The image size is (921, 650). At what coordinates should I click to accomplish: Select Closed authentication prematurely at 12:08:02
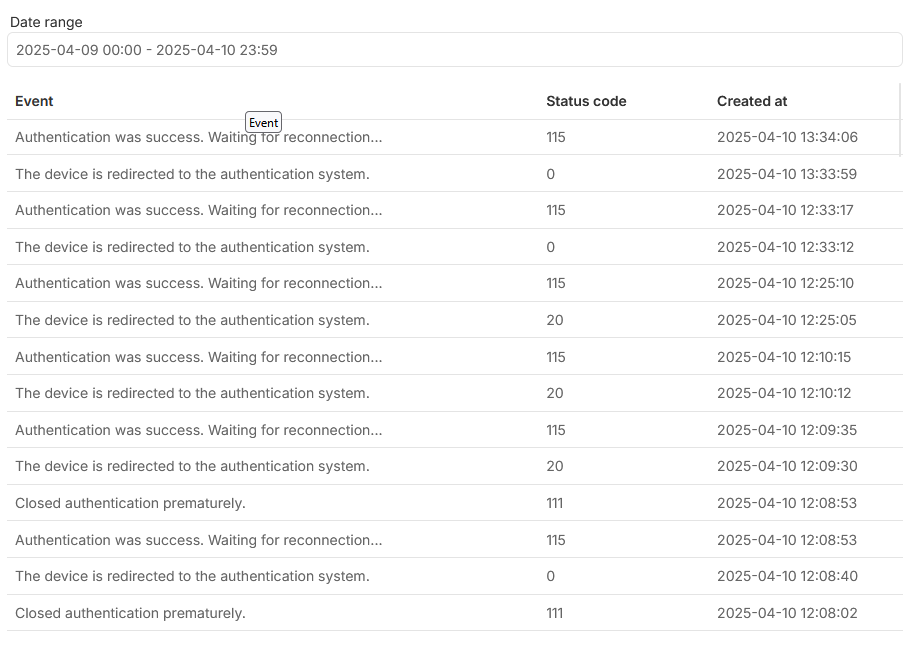point(455,613)
